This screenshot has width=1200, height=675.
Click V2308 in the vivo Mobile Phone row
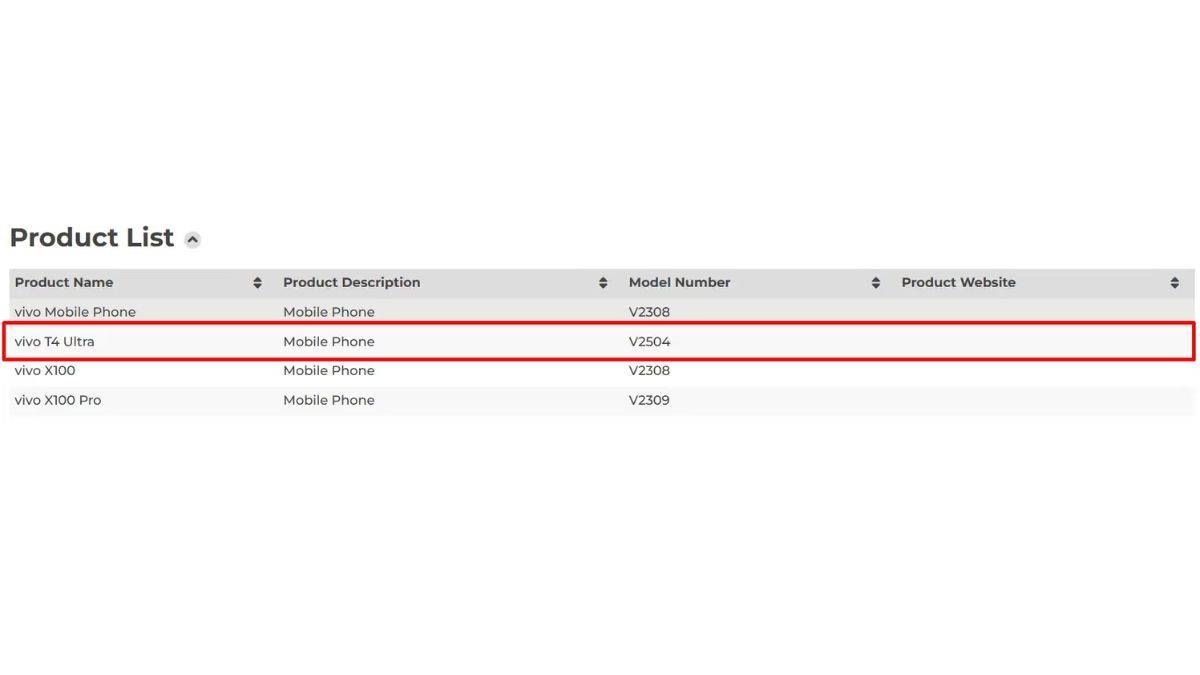(x=650, y=312)
